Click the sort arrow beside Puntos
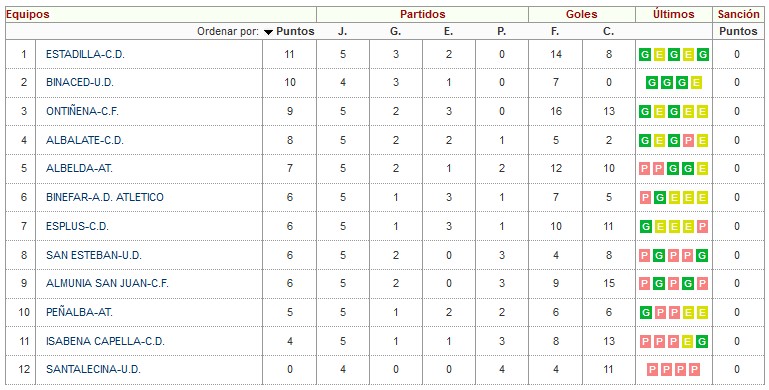Screen dimensions: 769x390 268,32
